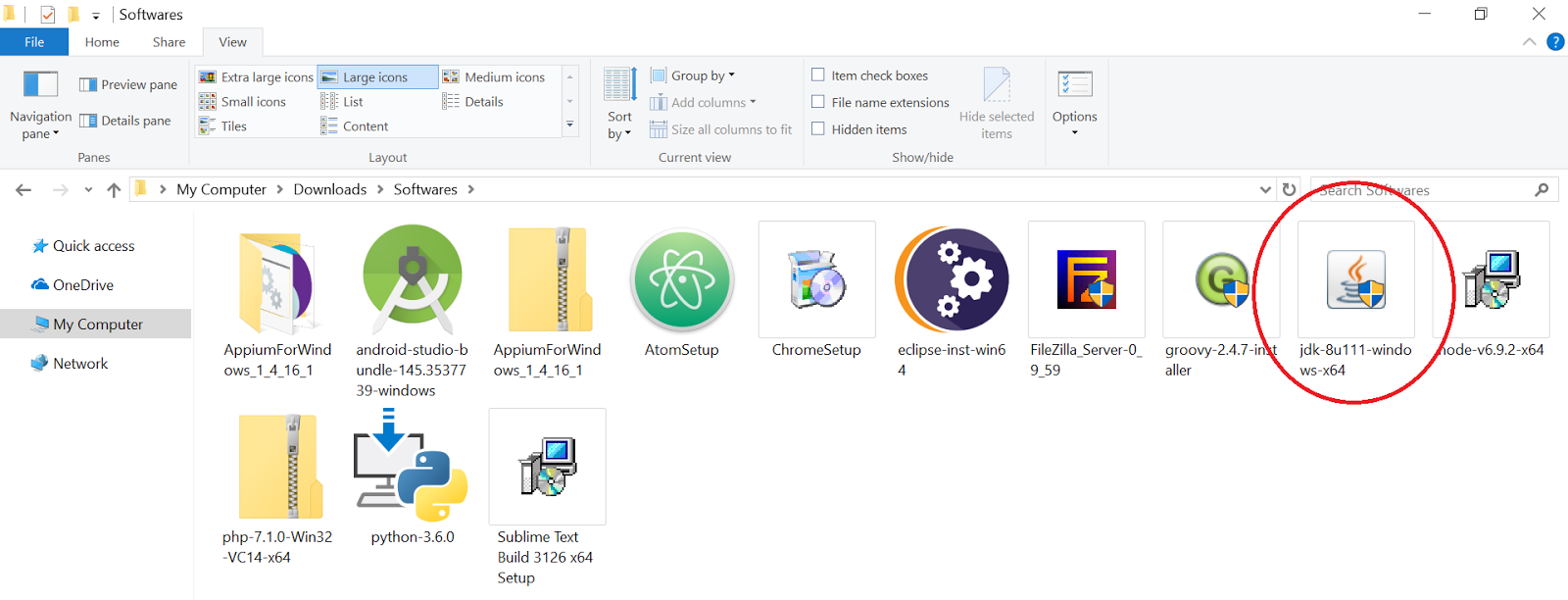Screen dimensions: 1568x600
Task: Click Downloads in the address path
Action: pos(330,189)
